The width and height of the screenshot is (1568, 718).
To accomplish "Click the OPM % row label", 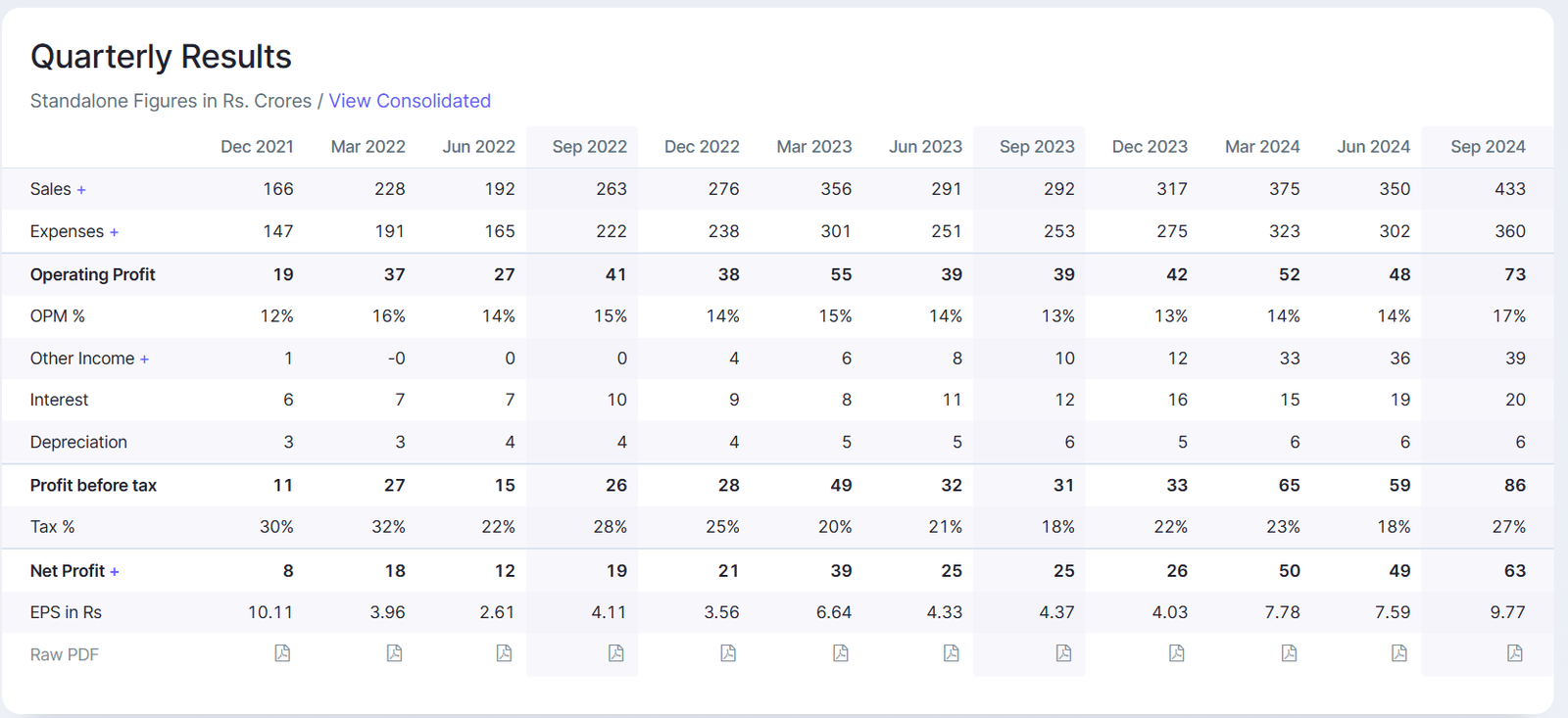I will 58,316.
